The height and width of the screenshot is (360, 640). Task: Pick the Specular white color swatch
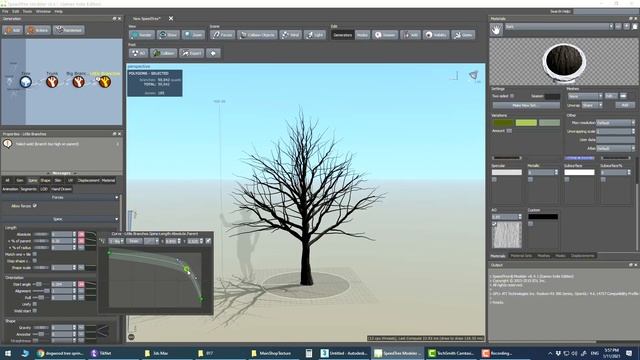tap(507, 172)
